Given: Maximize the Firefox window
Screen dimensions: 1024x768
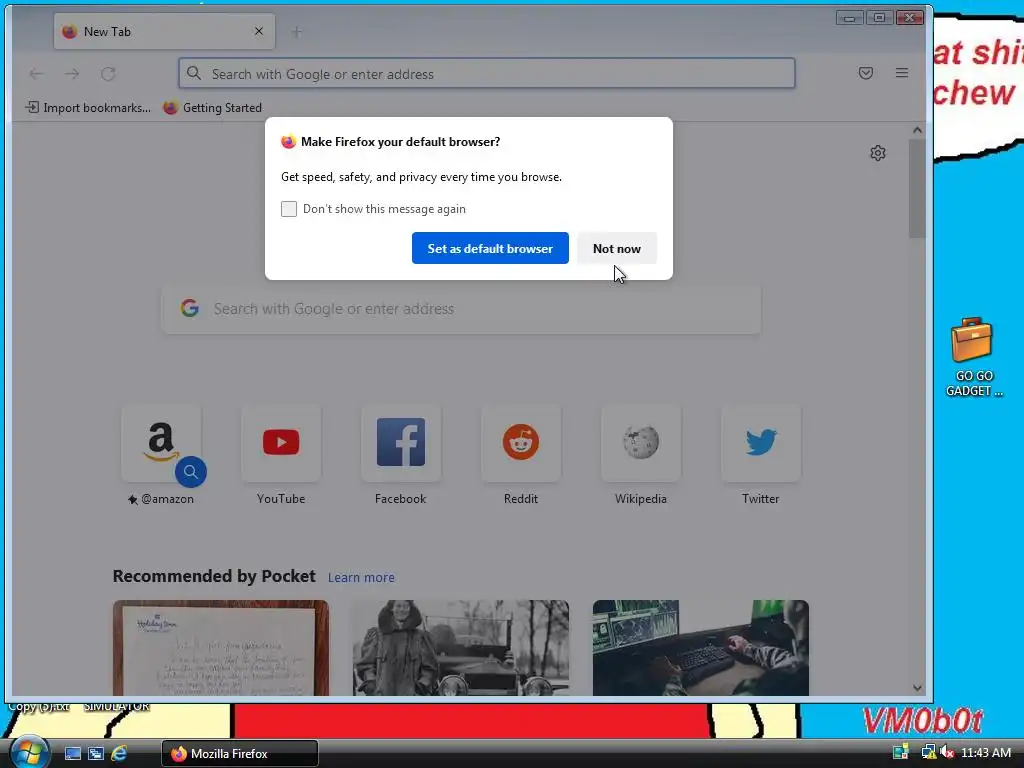Looking at the screenshot, I should click(x=879, y=18).
